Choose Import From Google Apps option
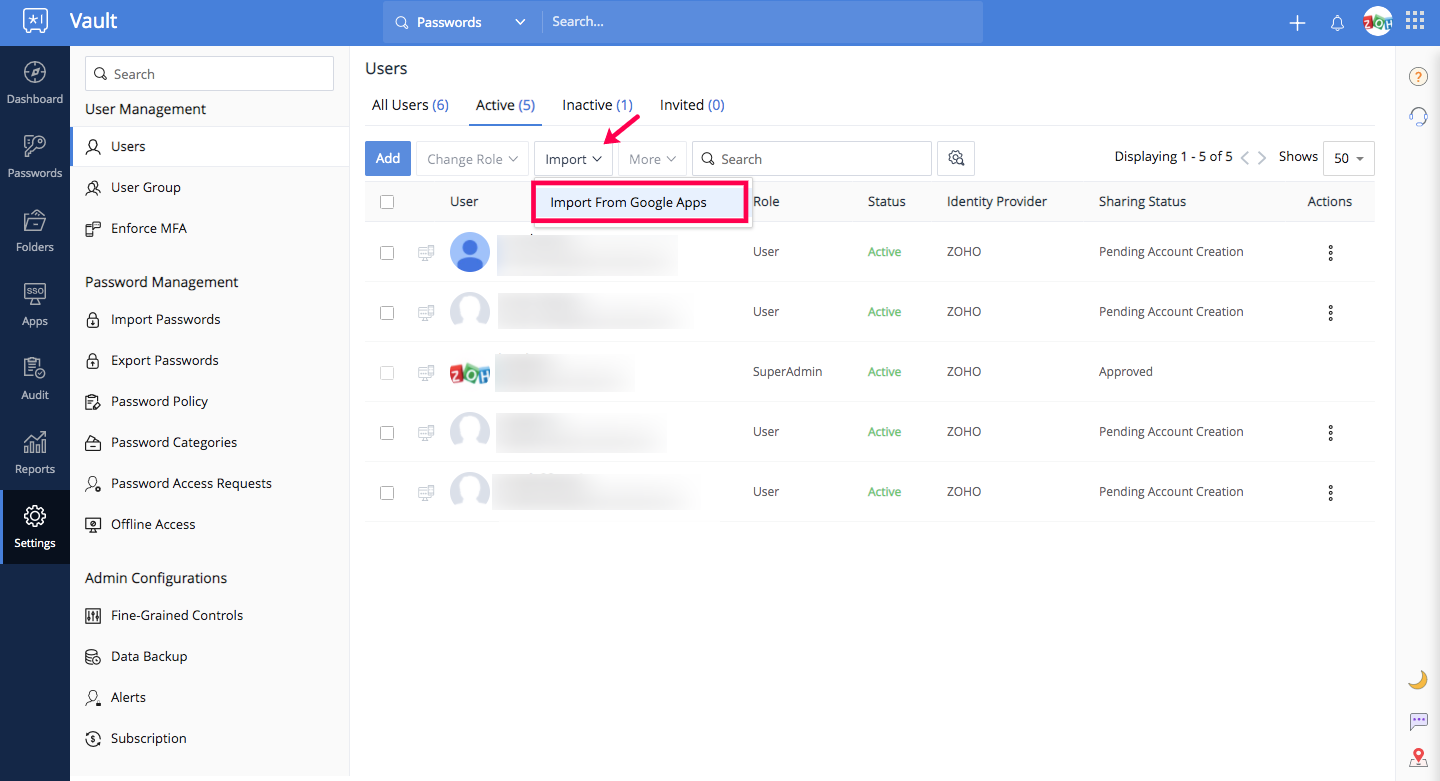 629,203
